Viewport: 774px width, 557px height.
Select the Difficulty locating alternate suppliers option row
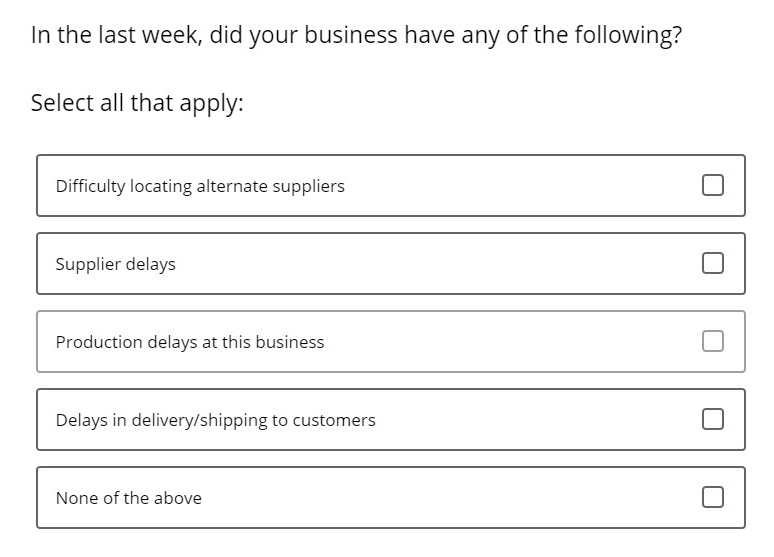pos(391,185)
